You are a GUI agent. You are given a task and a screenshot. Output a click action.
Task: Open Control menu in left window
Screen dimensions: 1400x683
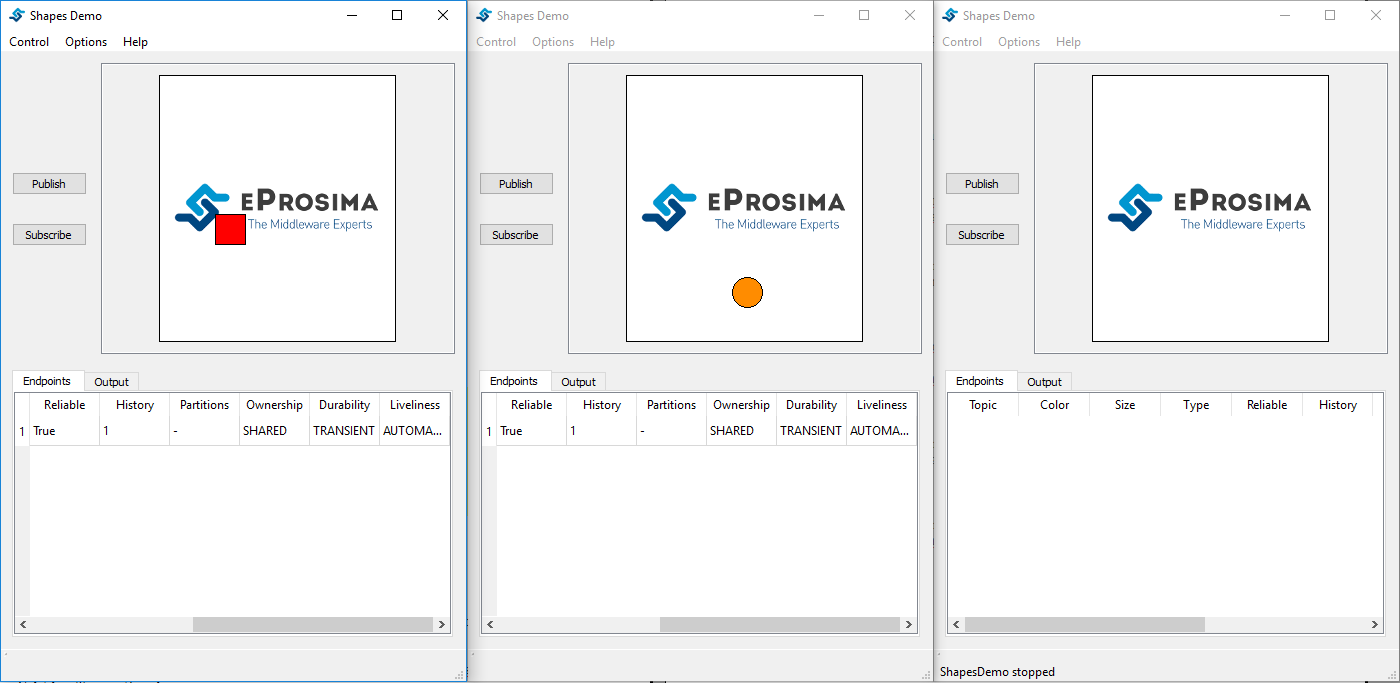click(x=29, y=42)
